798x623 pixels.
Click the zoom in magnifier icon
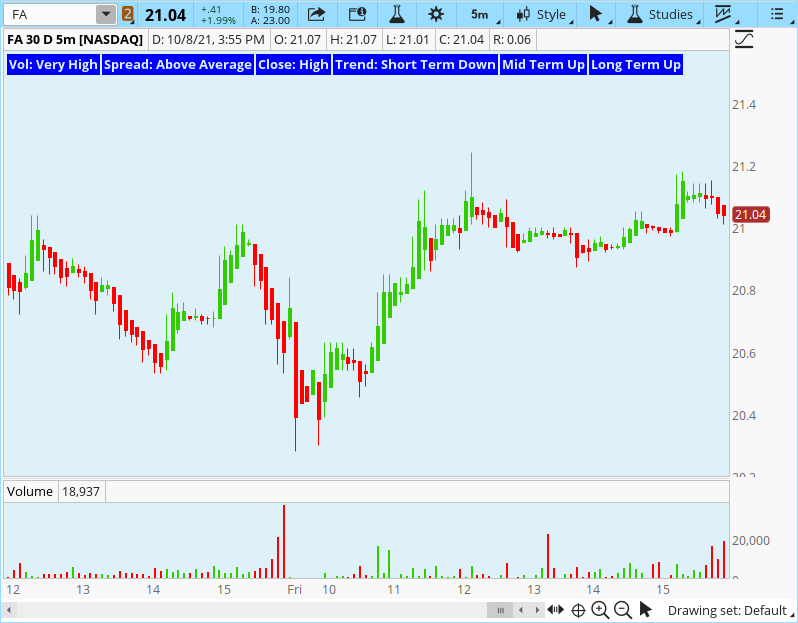coord(600,610)
